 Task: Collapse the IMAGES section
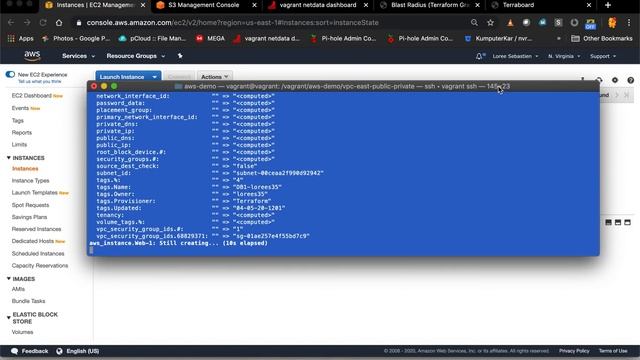tap(9, 278)
